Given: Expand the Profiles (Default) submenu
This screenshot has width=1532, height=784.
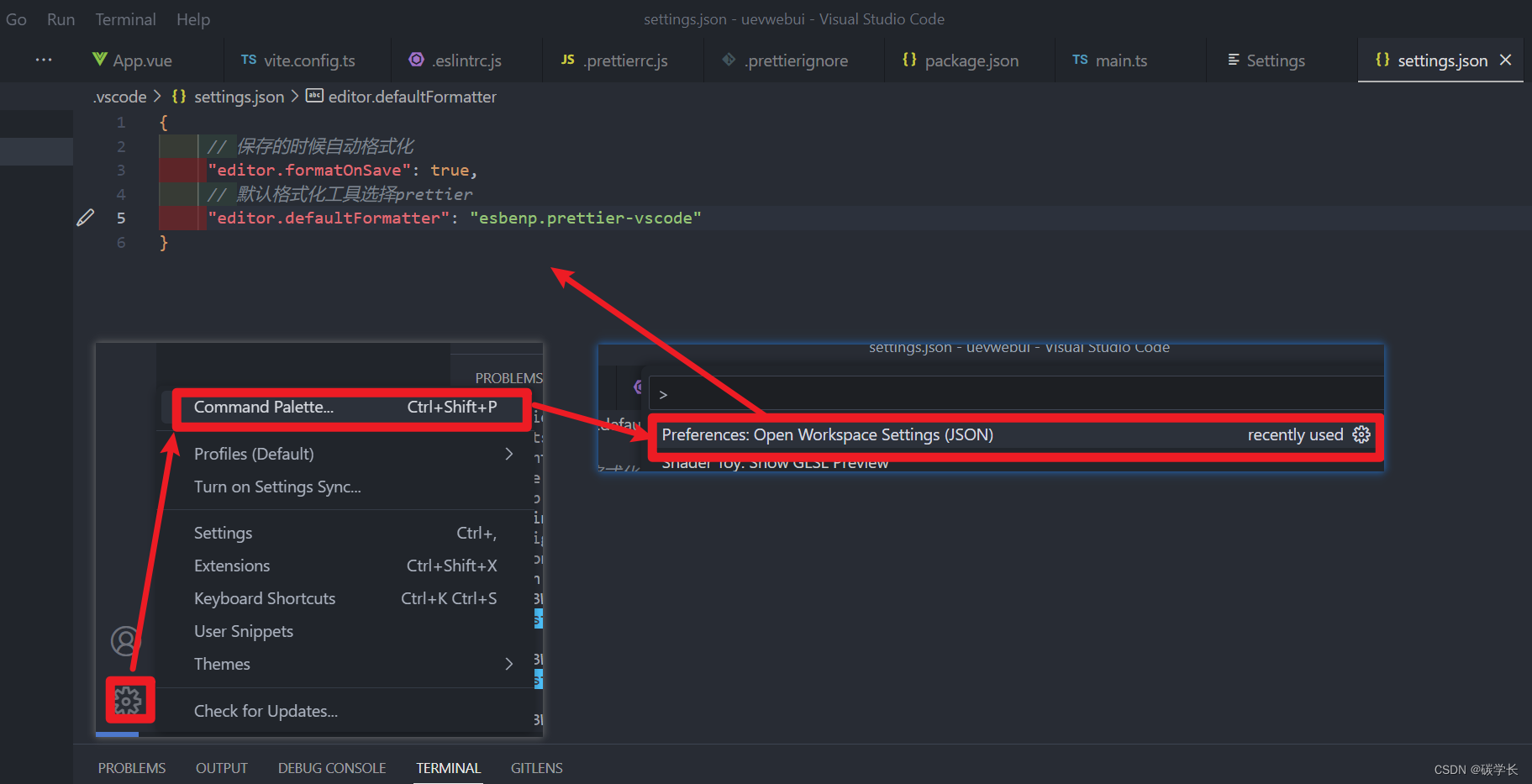Looking at the screenshot, I should tap(345, 454).
